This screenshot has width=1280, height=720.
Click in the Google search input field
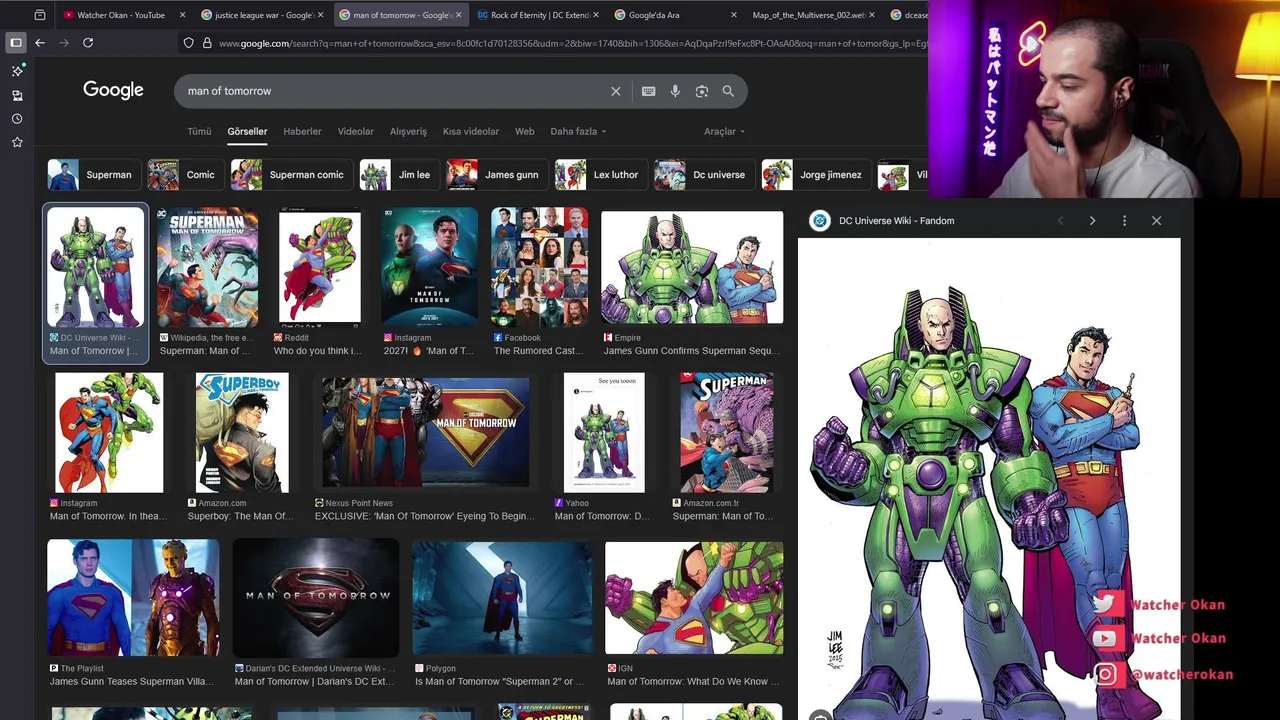tap(395, 91)
